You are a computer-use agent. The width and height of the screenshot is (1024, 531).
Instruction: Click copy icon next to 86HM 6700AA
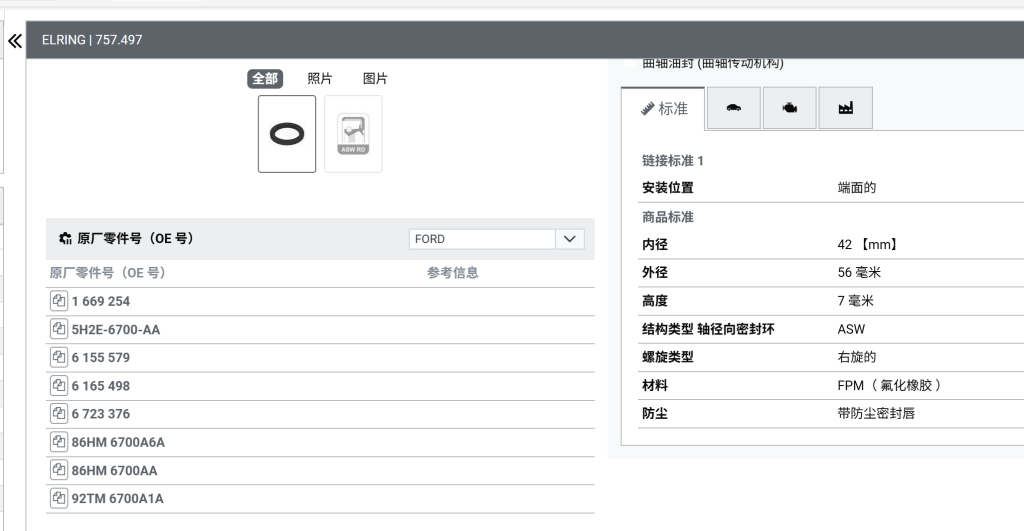(x=58, y=470)
